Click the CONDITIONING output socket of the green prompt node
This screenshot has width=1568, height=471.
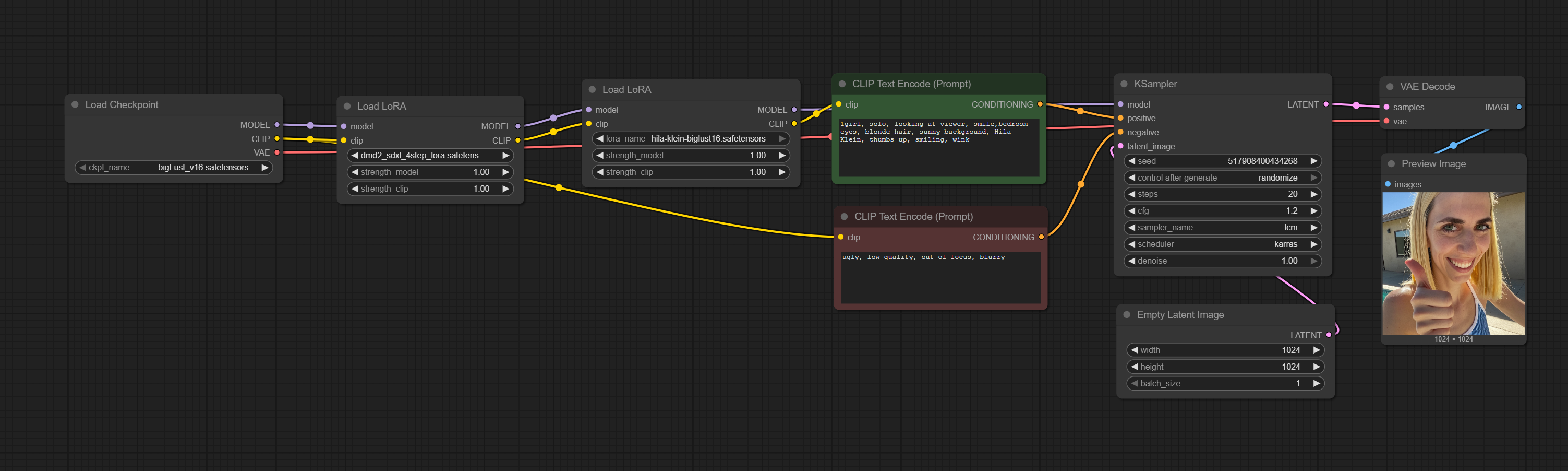1040,105
